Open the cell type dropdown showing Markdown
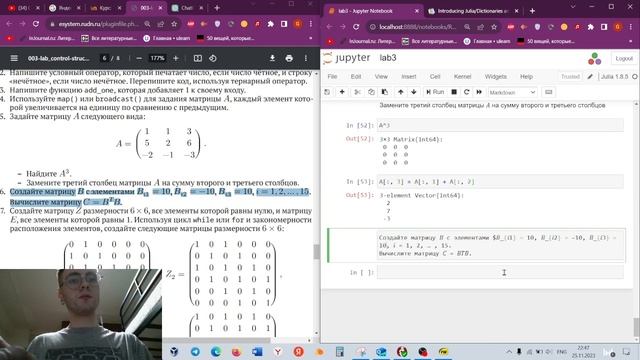This screenshot has width=640, height=360. point(512,93)
